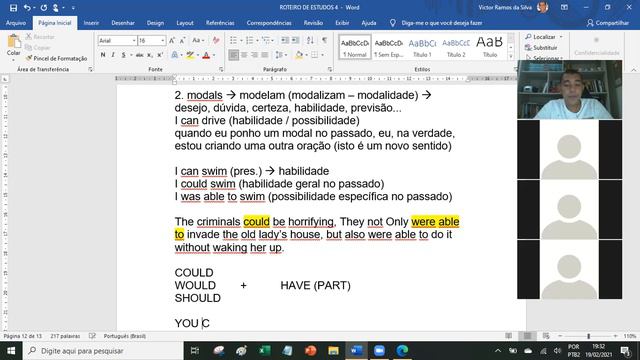
Task: Increase font size with the grow font icon
Action: pyautogui.click(x=172, y=40)
